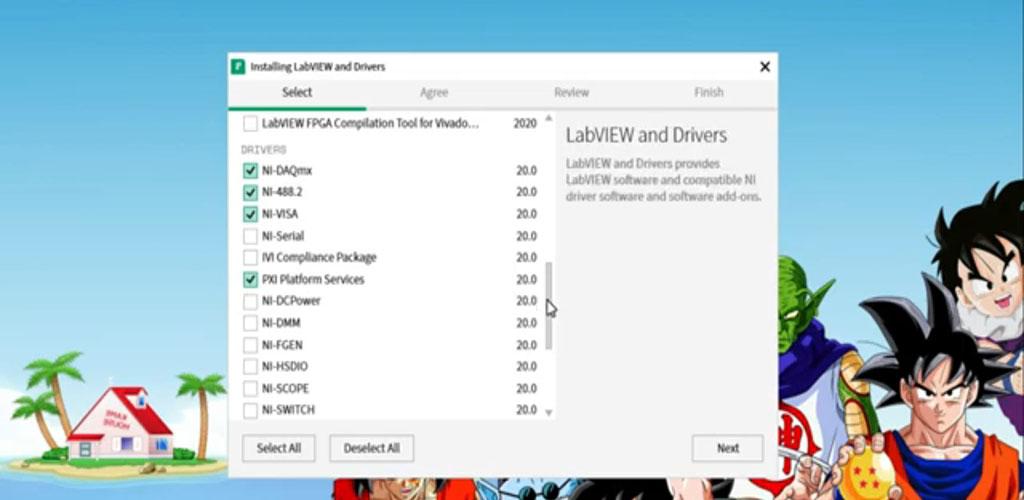Click the Deselect All button
The width and height of the screenshot is (1024, 500).
(x=372, y=448)
